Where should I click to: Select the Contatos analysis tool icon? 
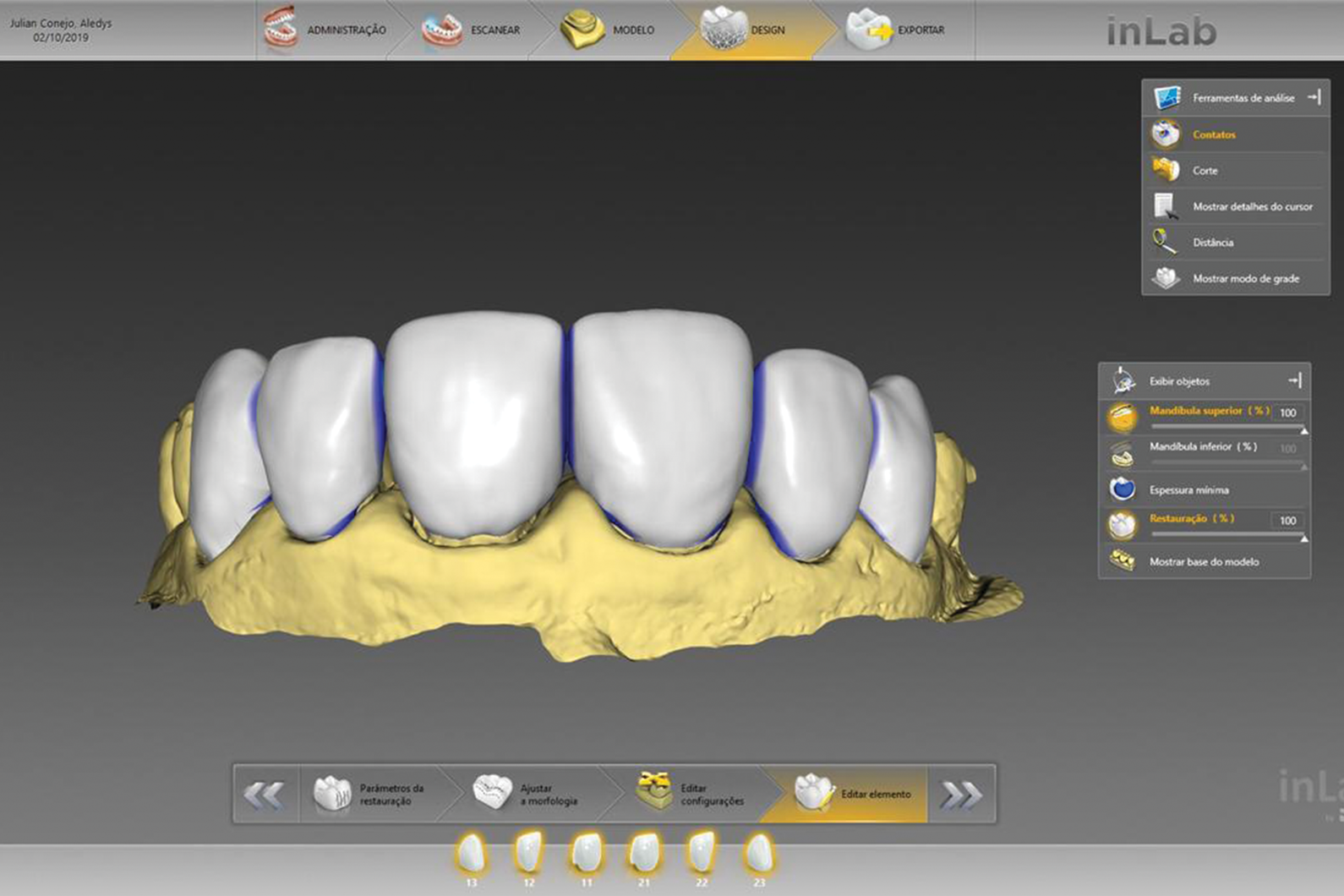1166,134
